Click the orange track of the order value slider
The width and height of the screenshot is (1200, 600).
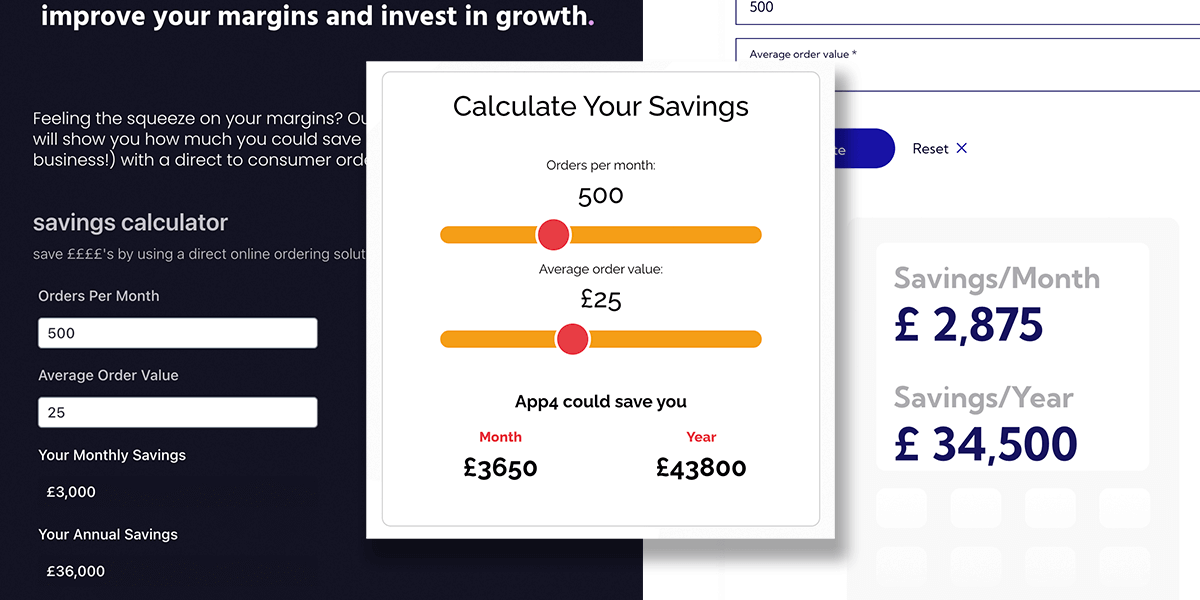[x=680, y=339]
